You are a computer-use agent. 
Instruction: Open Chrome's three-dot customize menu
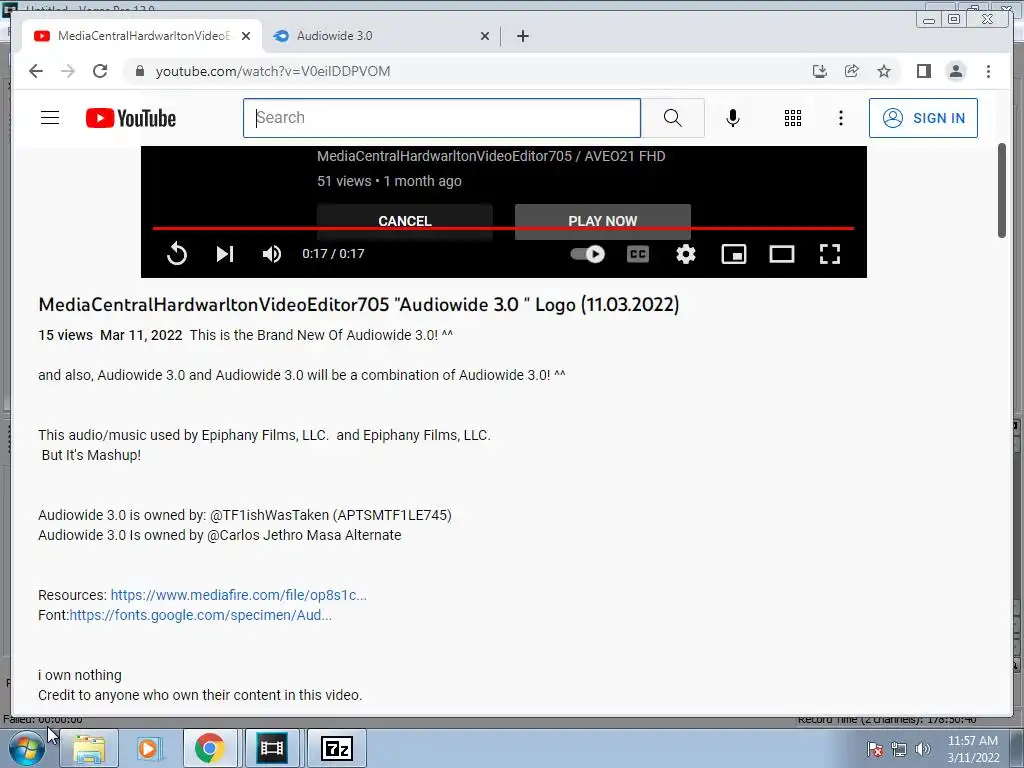[988, 71]
